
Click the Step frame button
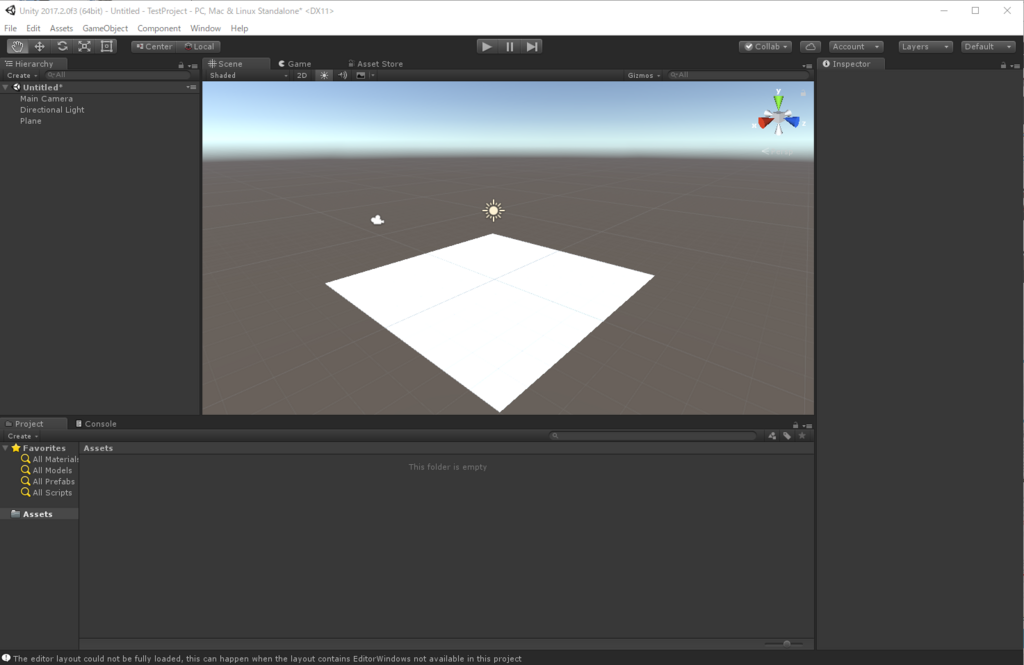pos(532,46)
